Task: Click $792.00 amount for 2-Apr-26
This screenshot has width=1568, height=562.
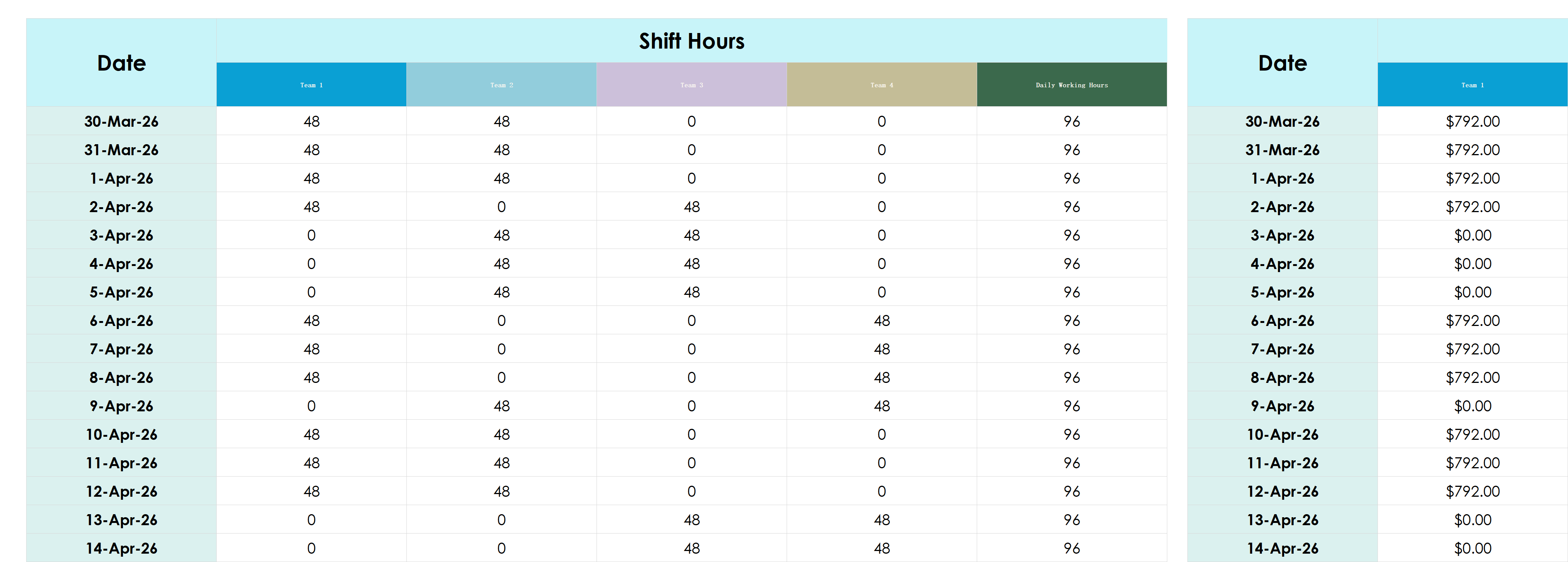Action: coord(1472,207)
